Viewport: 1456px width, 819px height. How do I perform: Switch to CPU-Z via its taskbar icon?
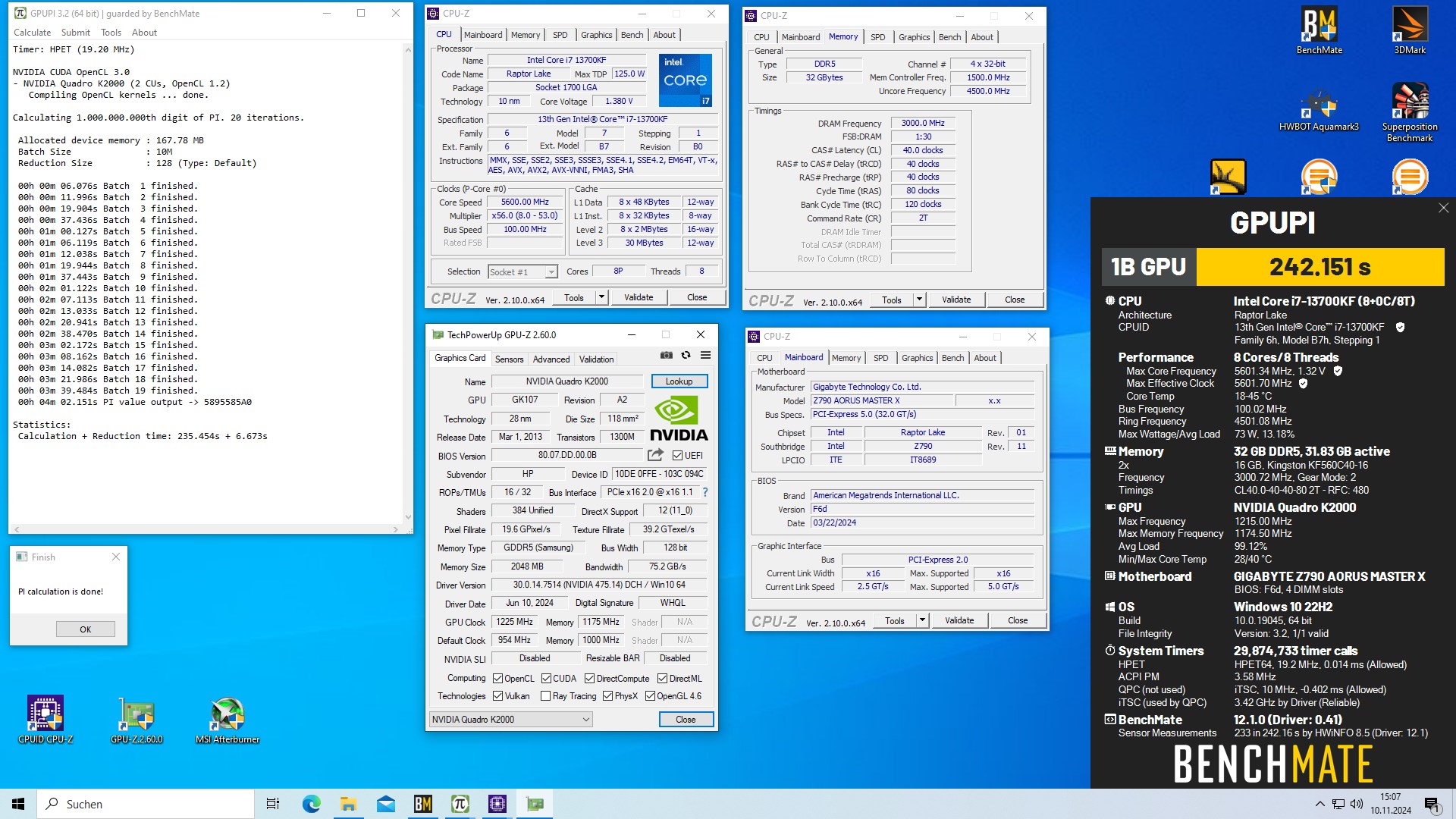[x=497, y=804]
